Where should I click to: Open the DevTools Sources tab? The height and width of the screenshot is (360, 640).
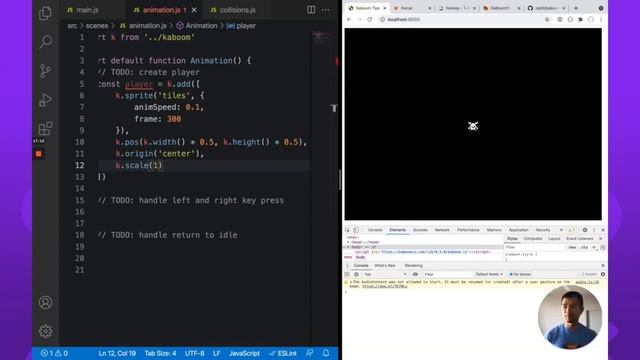point(420,230)
